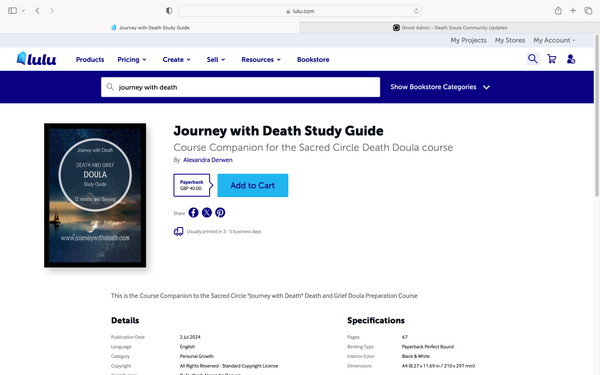Click the Black & White interior value

point(416,356)
